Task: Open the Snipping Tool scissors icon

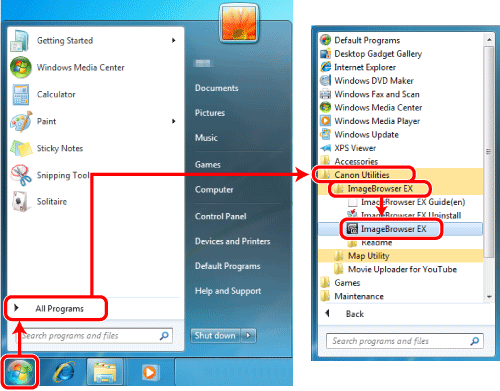Action: [x=21, y=175]
